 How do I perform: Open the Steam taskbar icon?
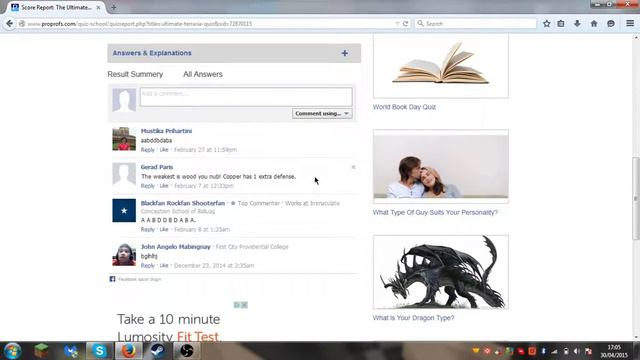pyautogui.click(x=158, y=351)
